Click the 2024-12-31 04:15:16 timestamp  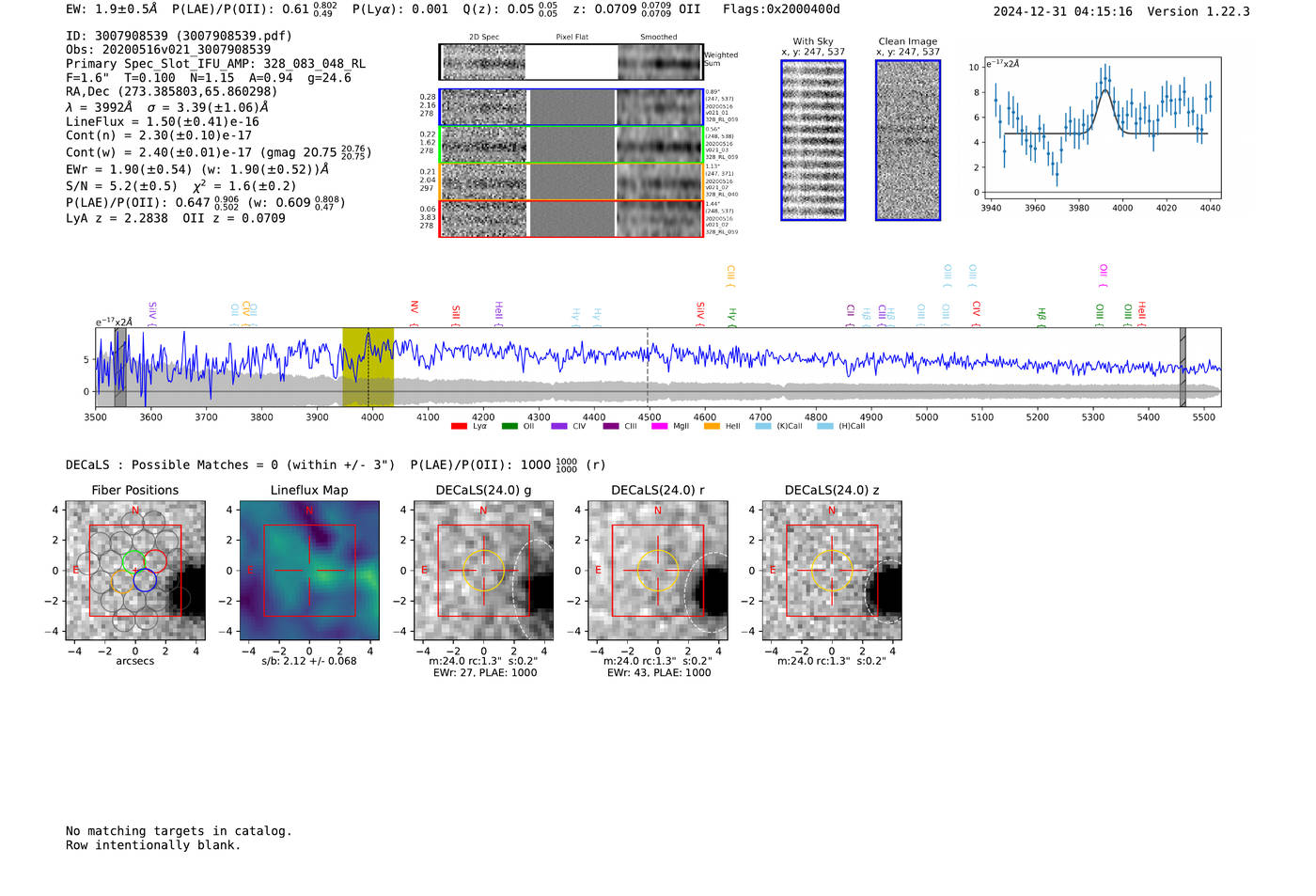[x=1063, y=12]
